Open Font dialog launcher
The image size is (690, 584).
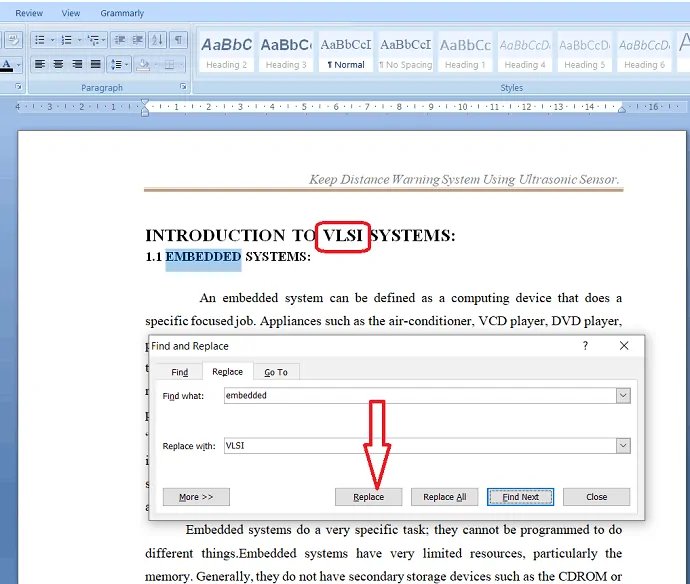[x=18, y=87]
